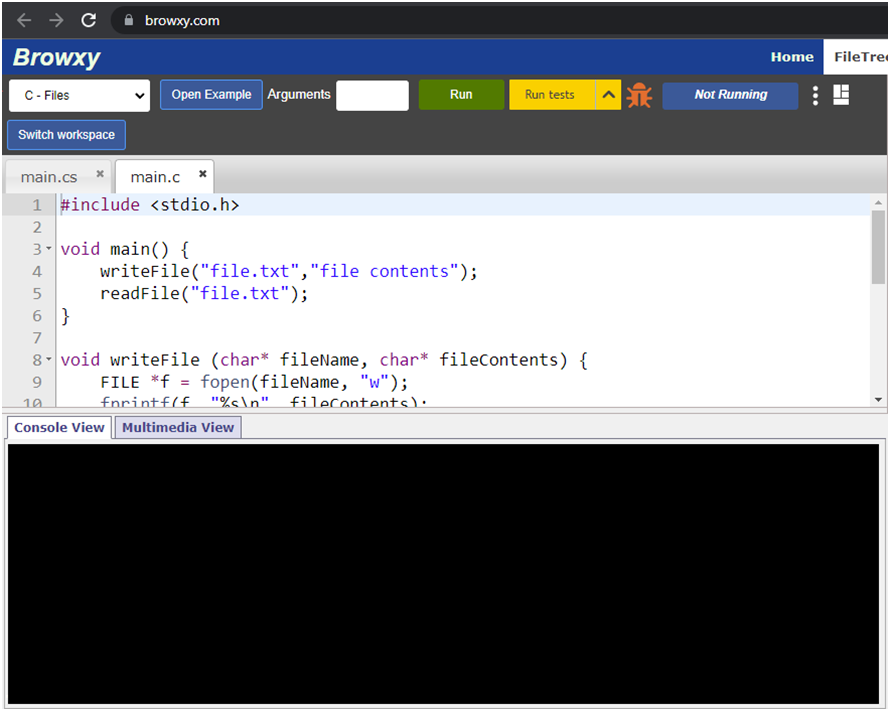Collapse the main function at line 3
Viewport: 890px width, 711px height.
[48, 249]
